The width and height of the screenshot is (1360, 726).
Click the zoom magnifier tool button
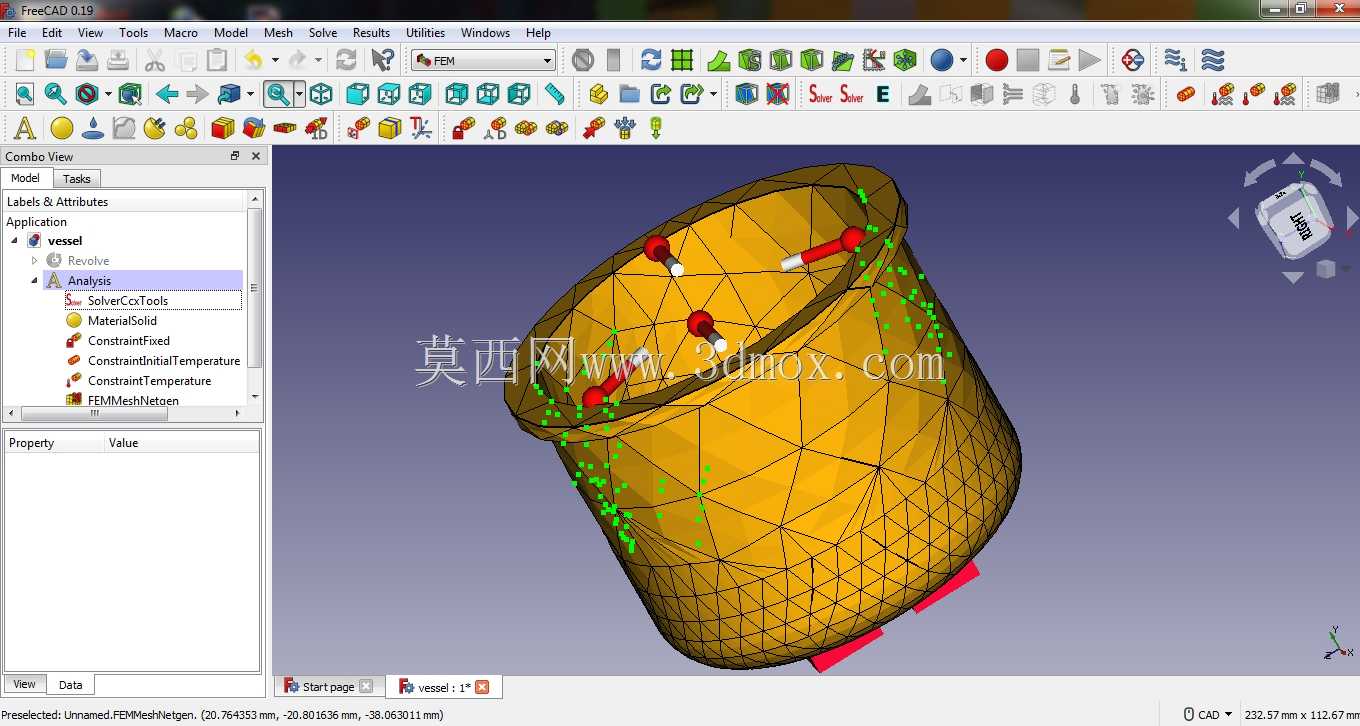(278, 94)
